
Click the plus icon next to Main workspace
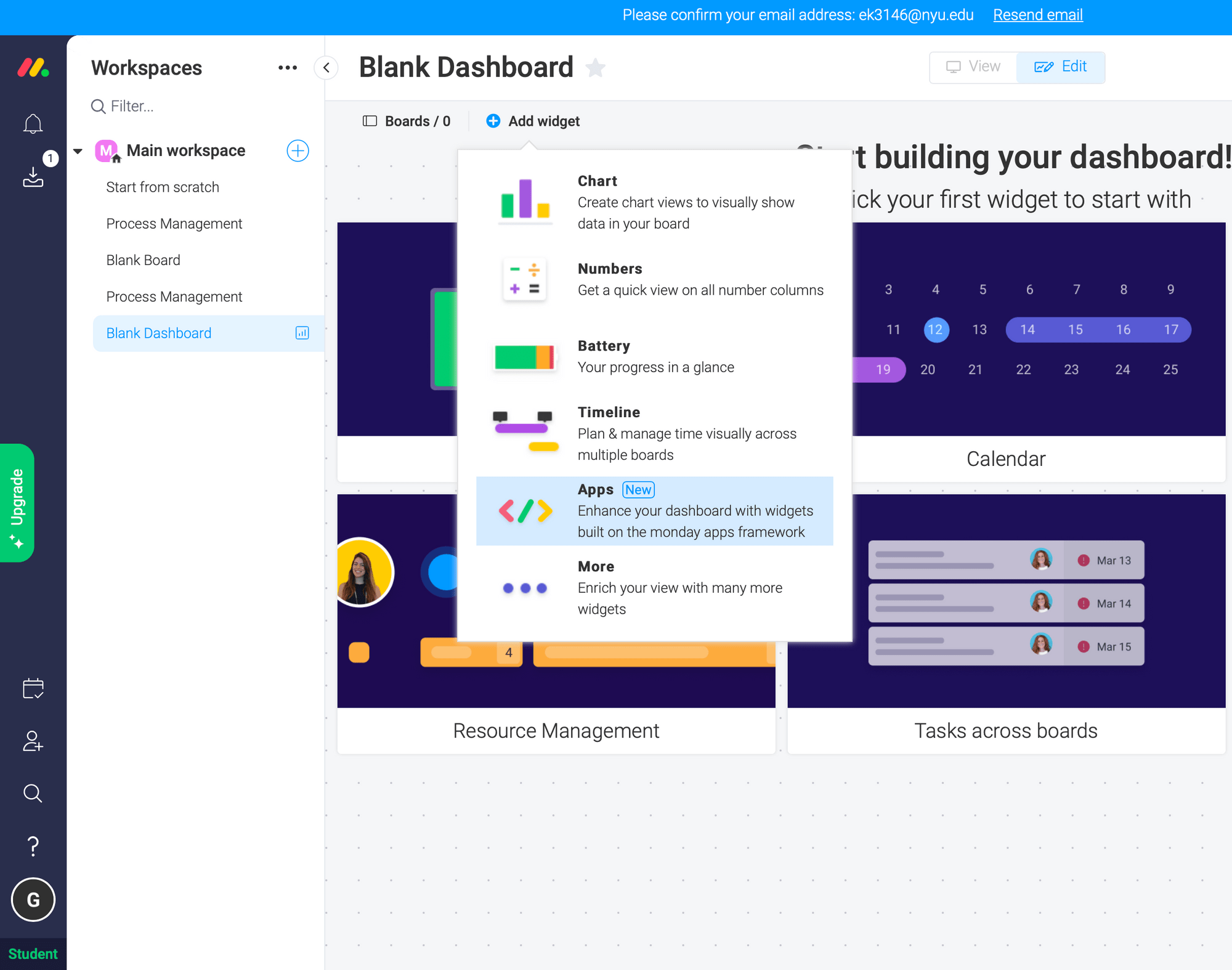point(298,150)
